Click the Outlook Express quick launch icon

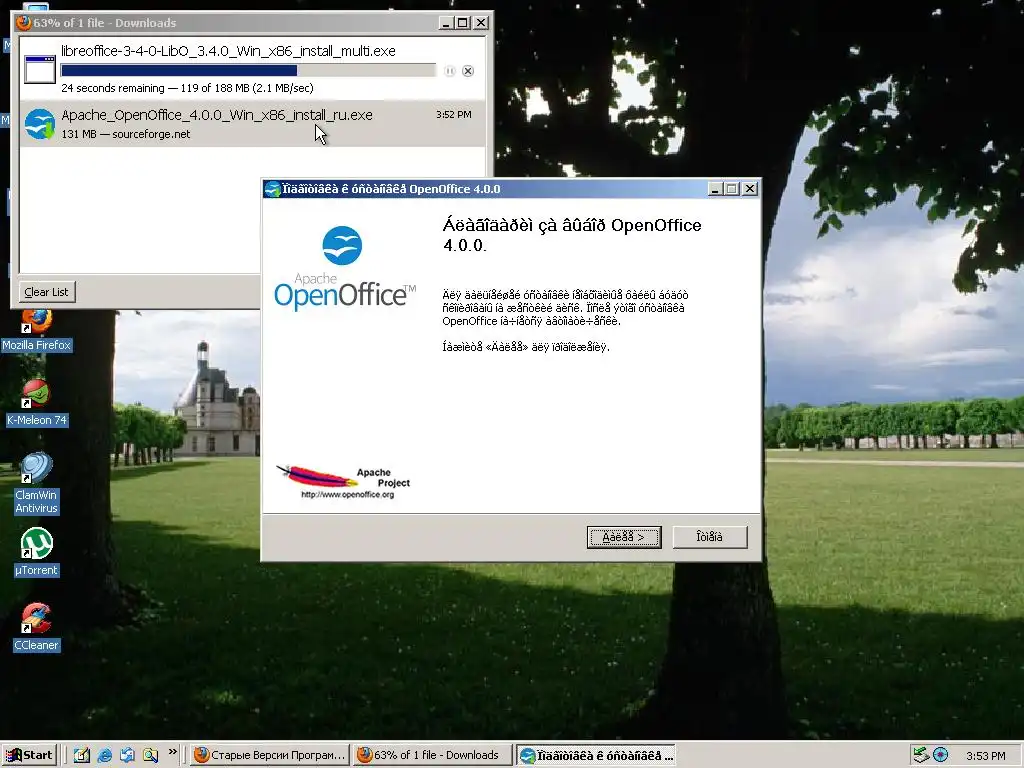tap(127, 755)
